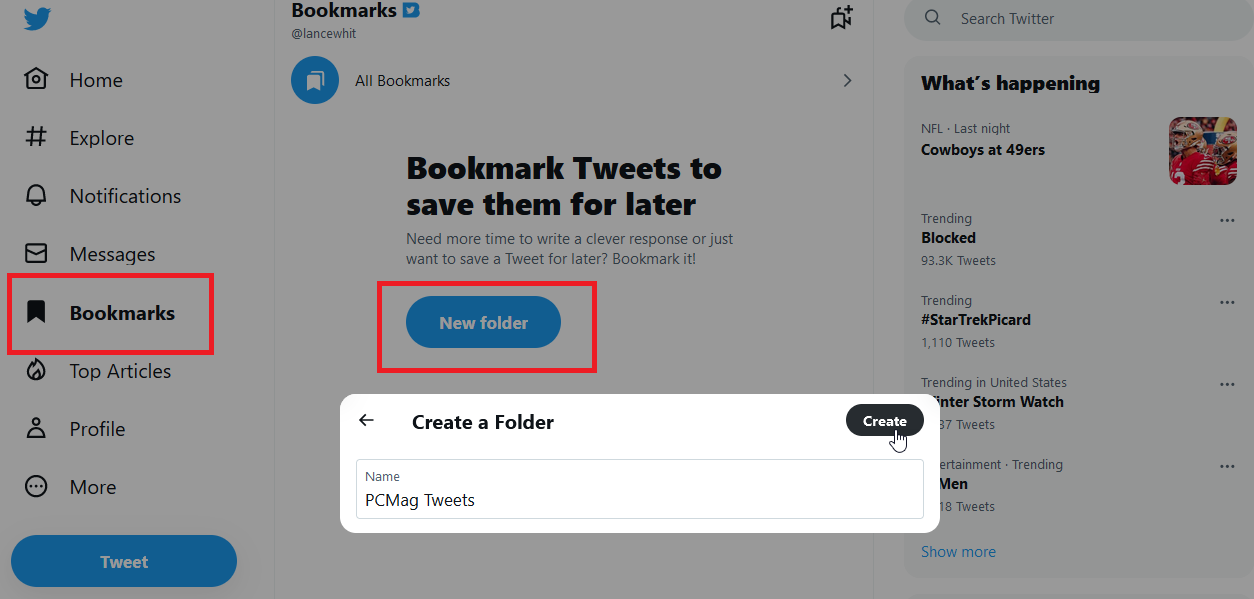1254x599 pixels.
Task: Click the Show more link
Action: pyautogui.click(x=957, y=551)
